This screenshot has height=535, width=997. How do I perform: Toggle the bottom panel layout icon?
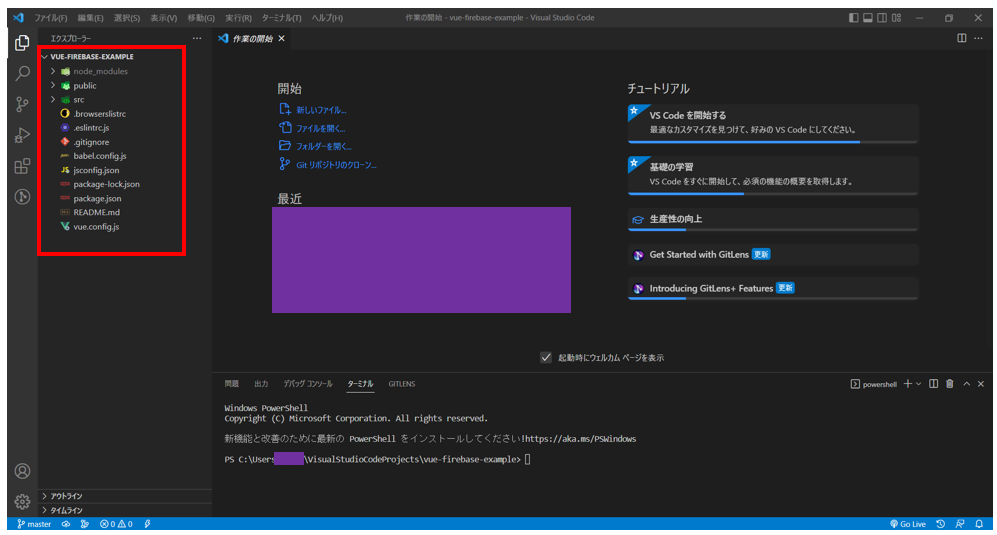tap(867, 18)
